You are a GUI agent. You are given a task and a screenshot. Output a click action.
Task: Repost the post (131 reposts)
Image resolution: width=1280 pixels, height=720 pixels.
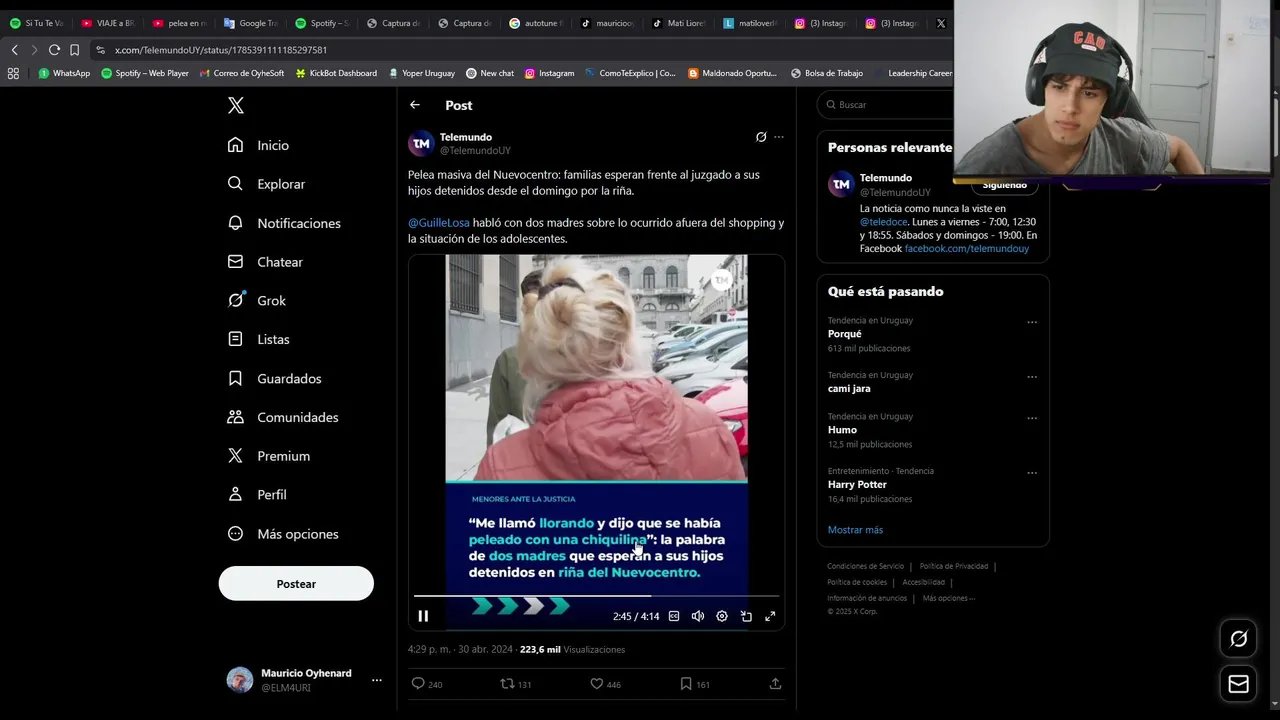[x=516, y=684]
